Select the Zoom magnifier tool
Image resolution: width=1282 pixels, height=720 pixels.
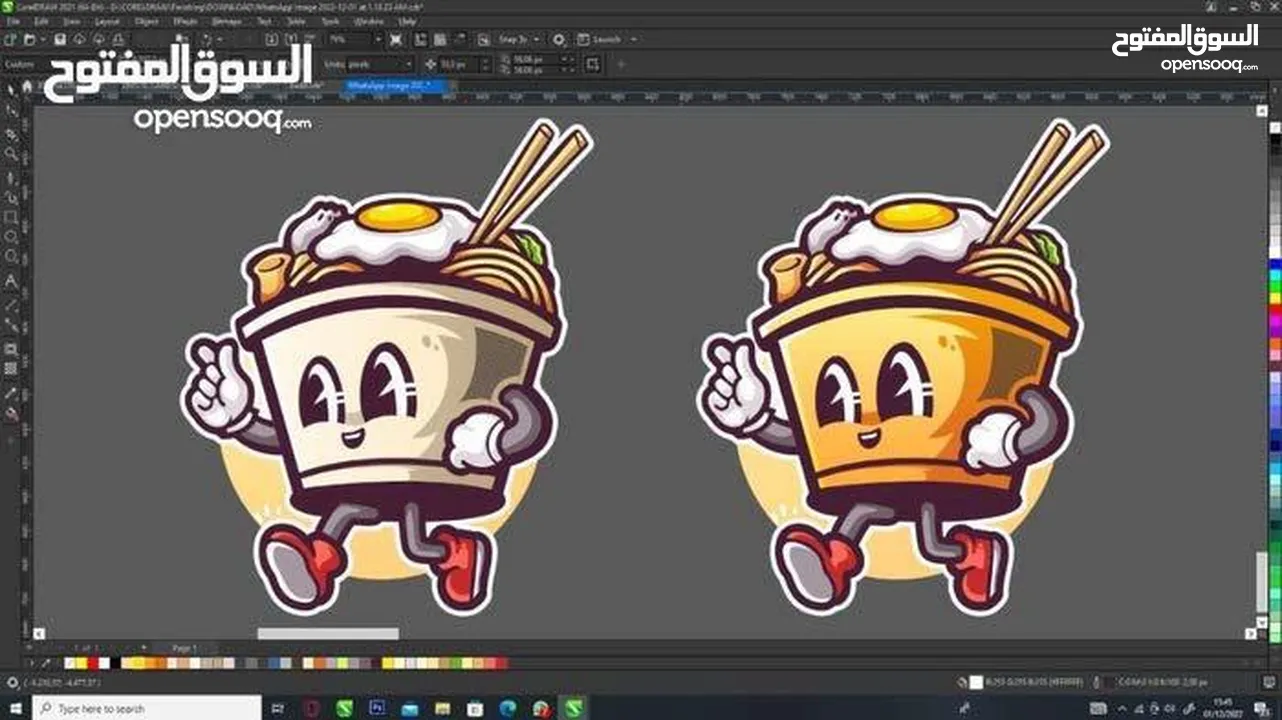coord(11,153)
